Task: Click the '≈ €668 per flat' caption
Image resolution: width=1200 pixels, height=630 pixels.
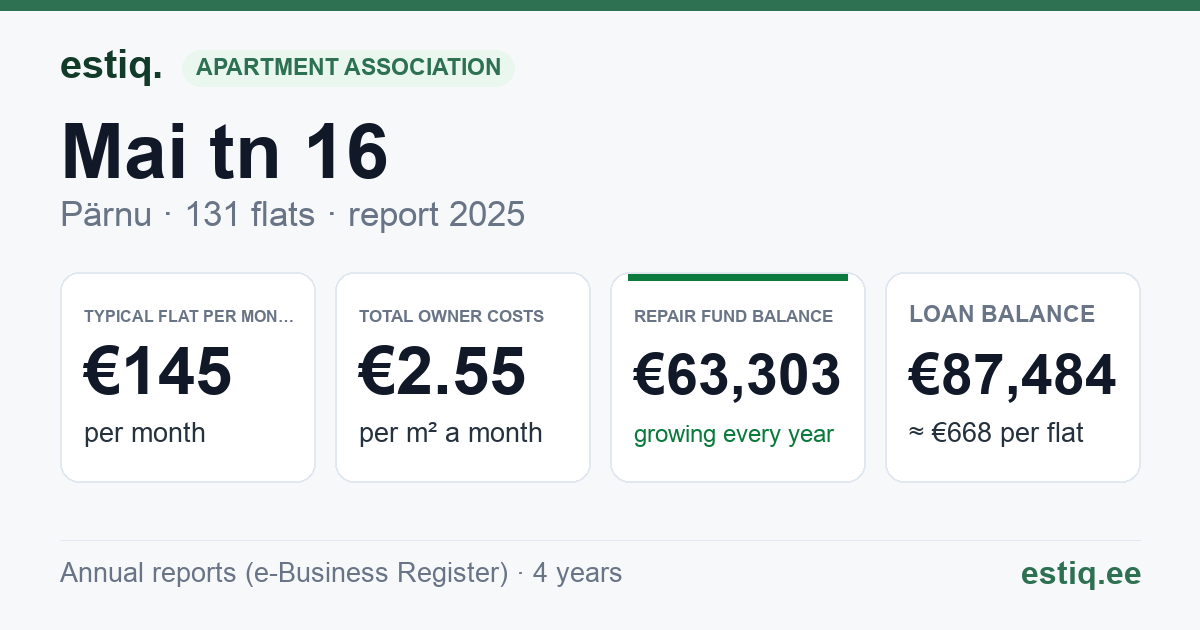Action: [x=996, y=433]
